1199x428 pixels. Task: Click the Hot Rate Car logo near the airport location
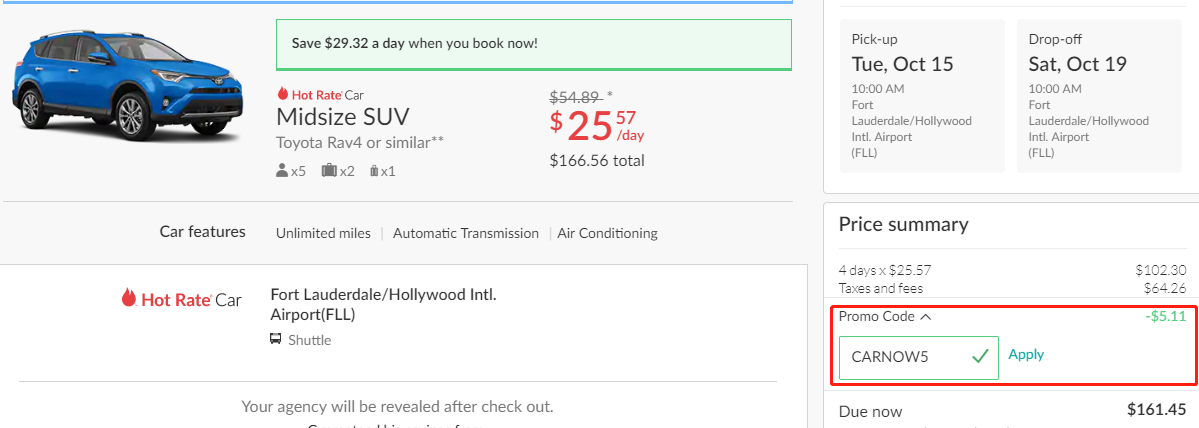(x=181, y=299)
